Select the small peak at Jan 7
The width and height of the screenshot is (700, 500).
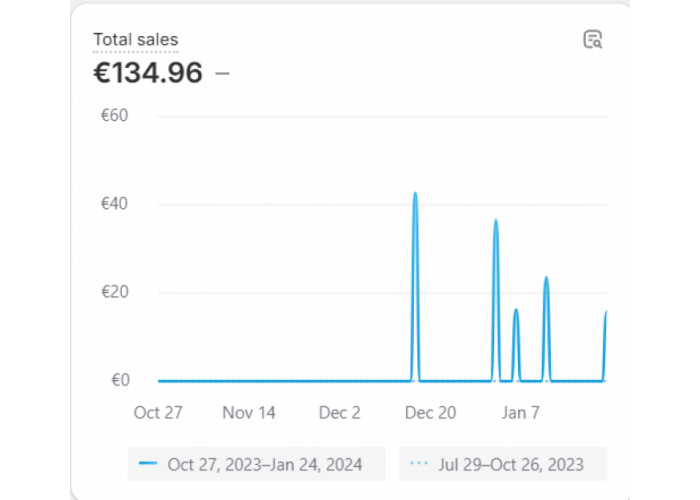[x=516, y=310]
